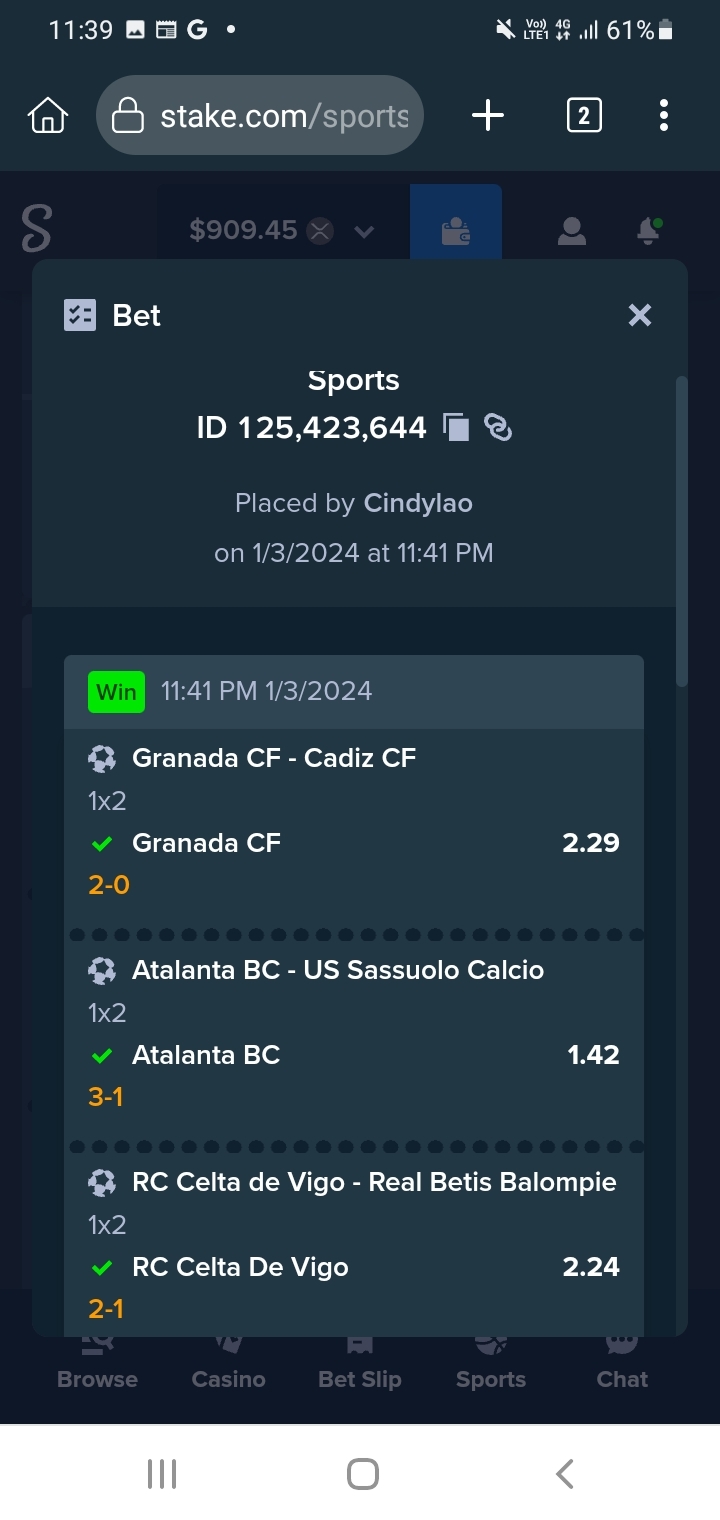
Task: Open browser three-dot menu
Action: click(663, 116)
